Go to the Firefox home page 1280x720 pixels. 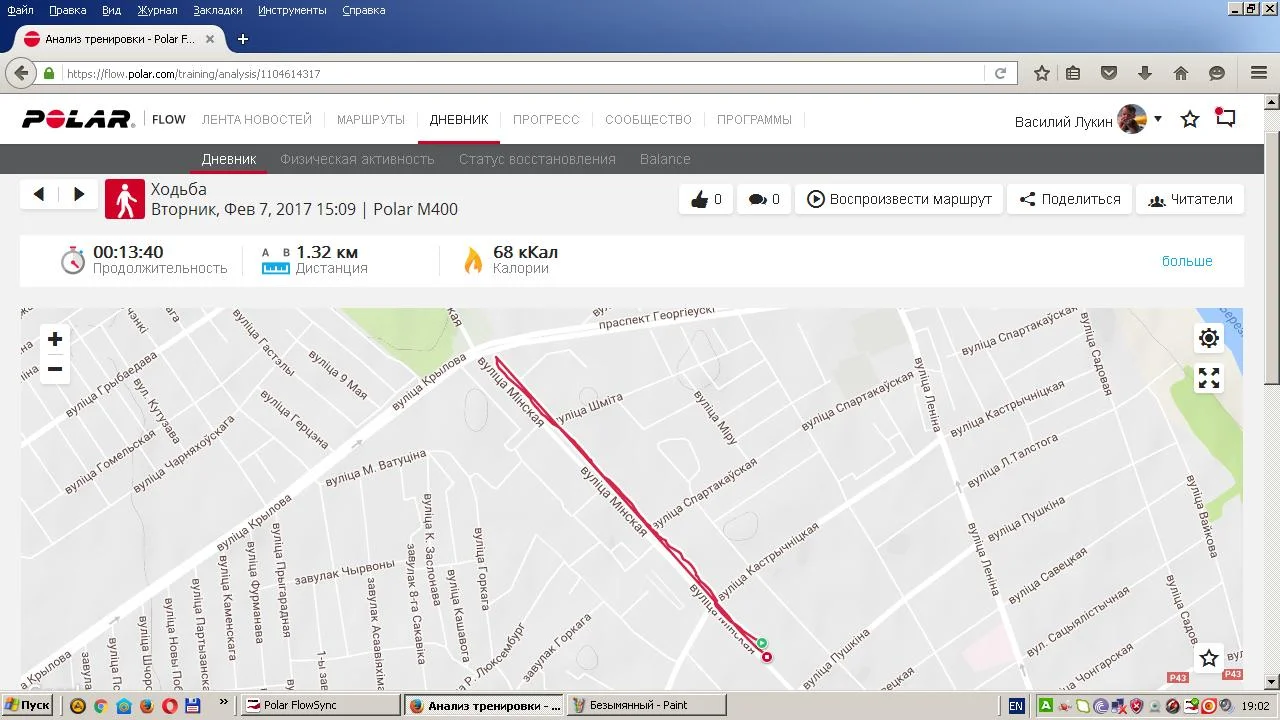click(1181, 73)
